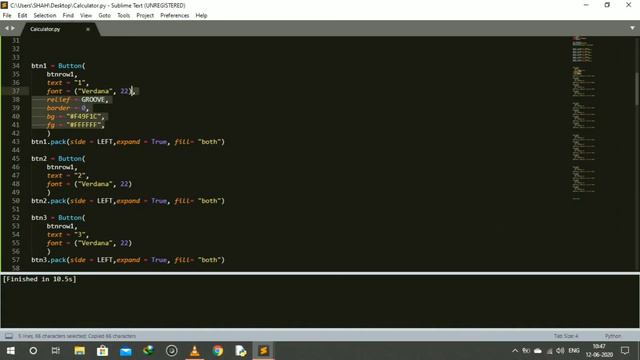This screenshot has width=640, height=360.
Task: Open the Find menu
Action: 68,16
